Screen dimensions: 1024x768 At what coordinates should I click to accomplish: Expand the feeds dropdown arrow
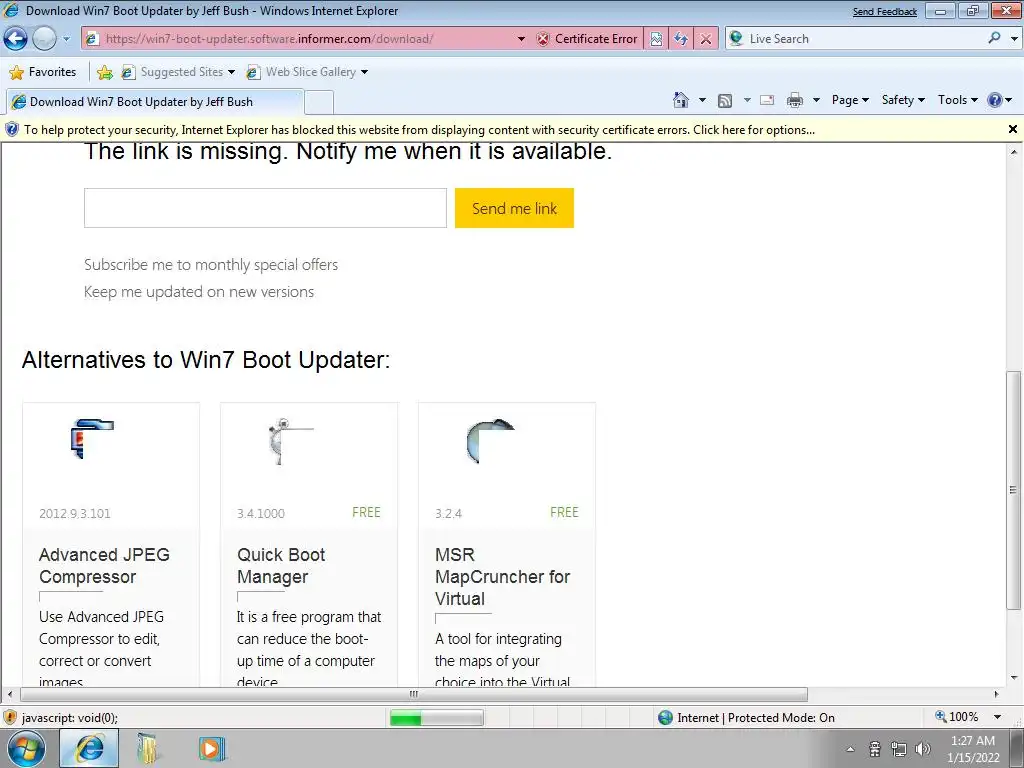[x=746, y=100]
